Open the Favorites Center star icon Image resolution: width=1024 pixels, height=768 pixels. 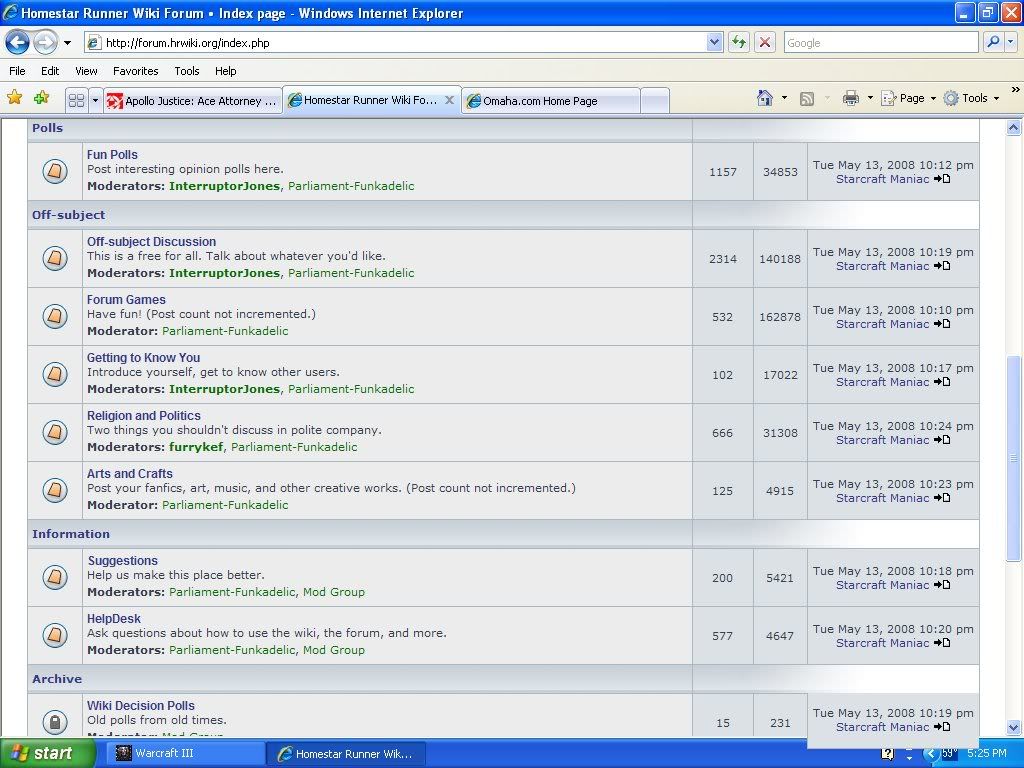[14, 98]
